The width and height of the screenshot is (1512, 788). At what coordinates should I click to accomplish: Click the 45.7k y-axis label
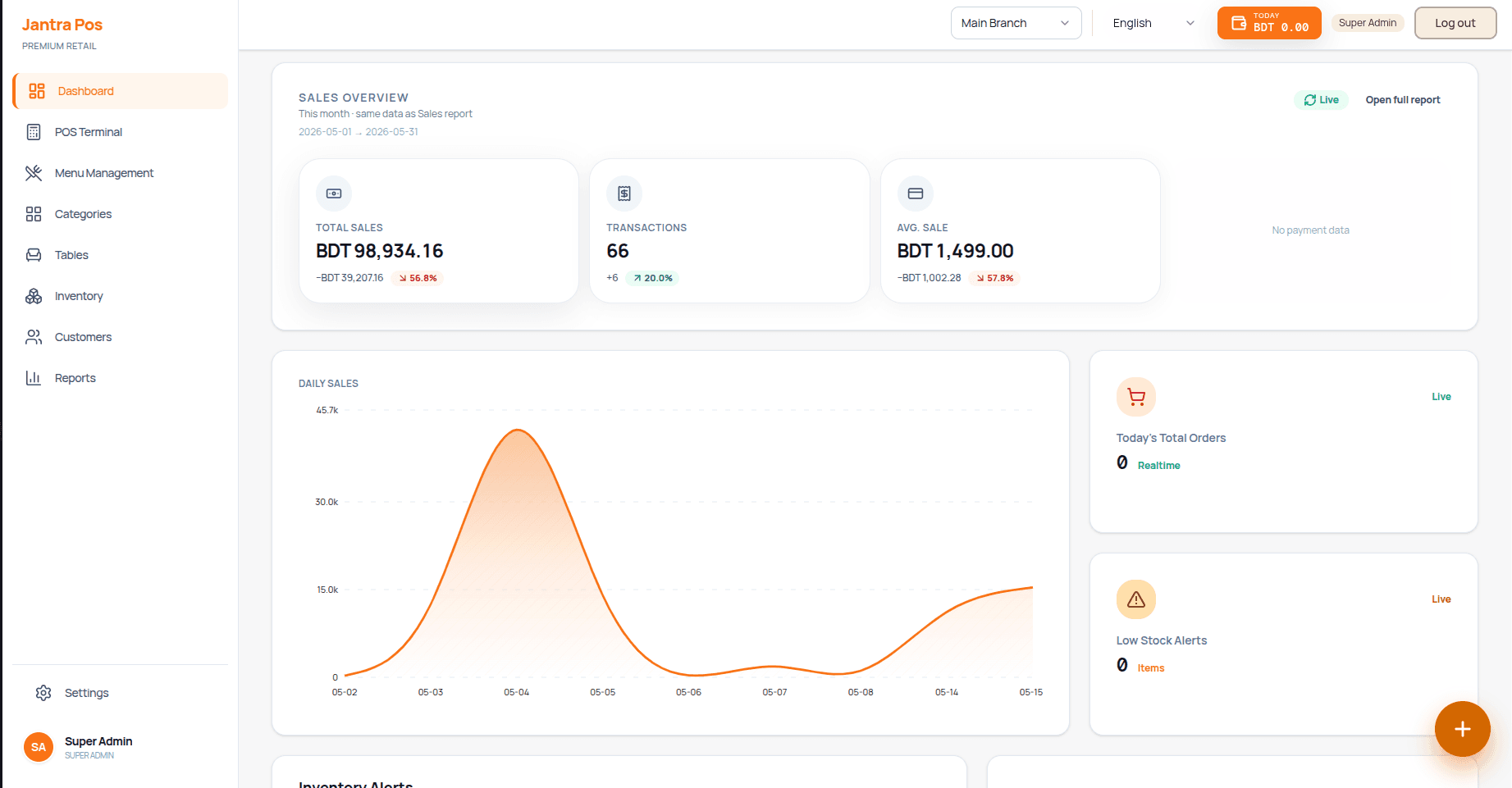(327, 410)
